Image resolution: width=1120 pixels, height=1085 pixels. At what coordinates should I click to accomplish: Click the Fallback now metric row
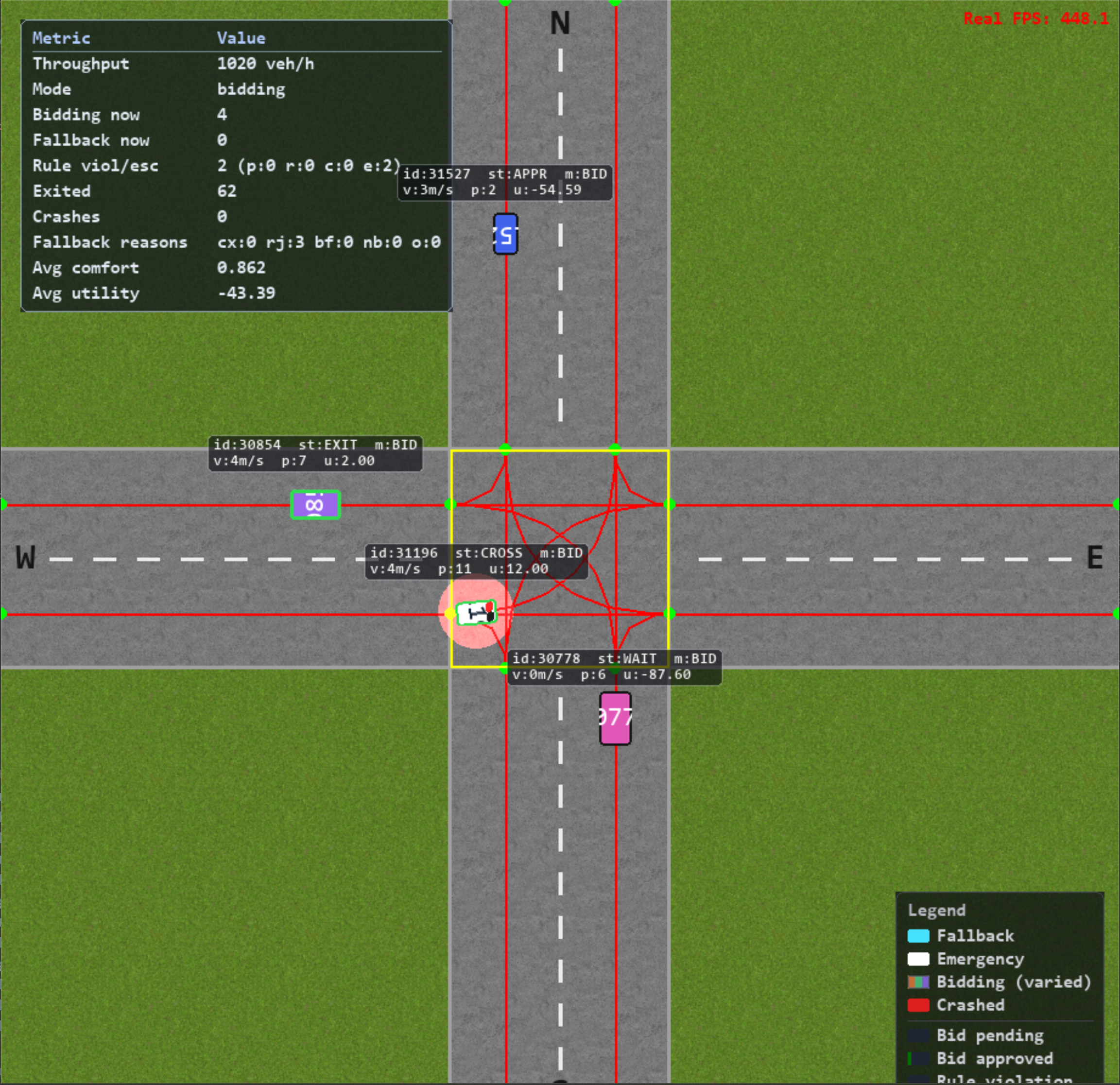(237, 140)
